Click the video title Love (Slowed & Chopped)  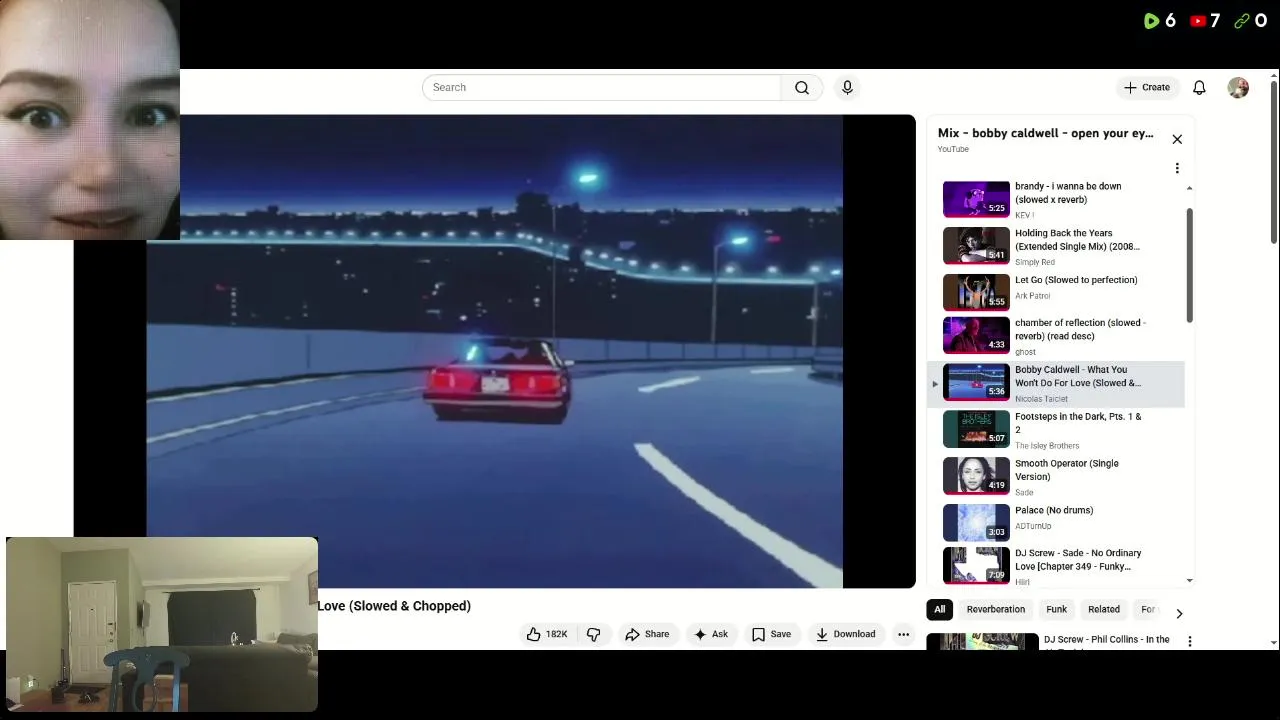coord(394,606)
